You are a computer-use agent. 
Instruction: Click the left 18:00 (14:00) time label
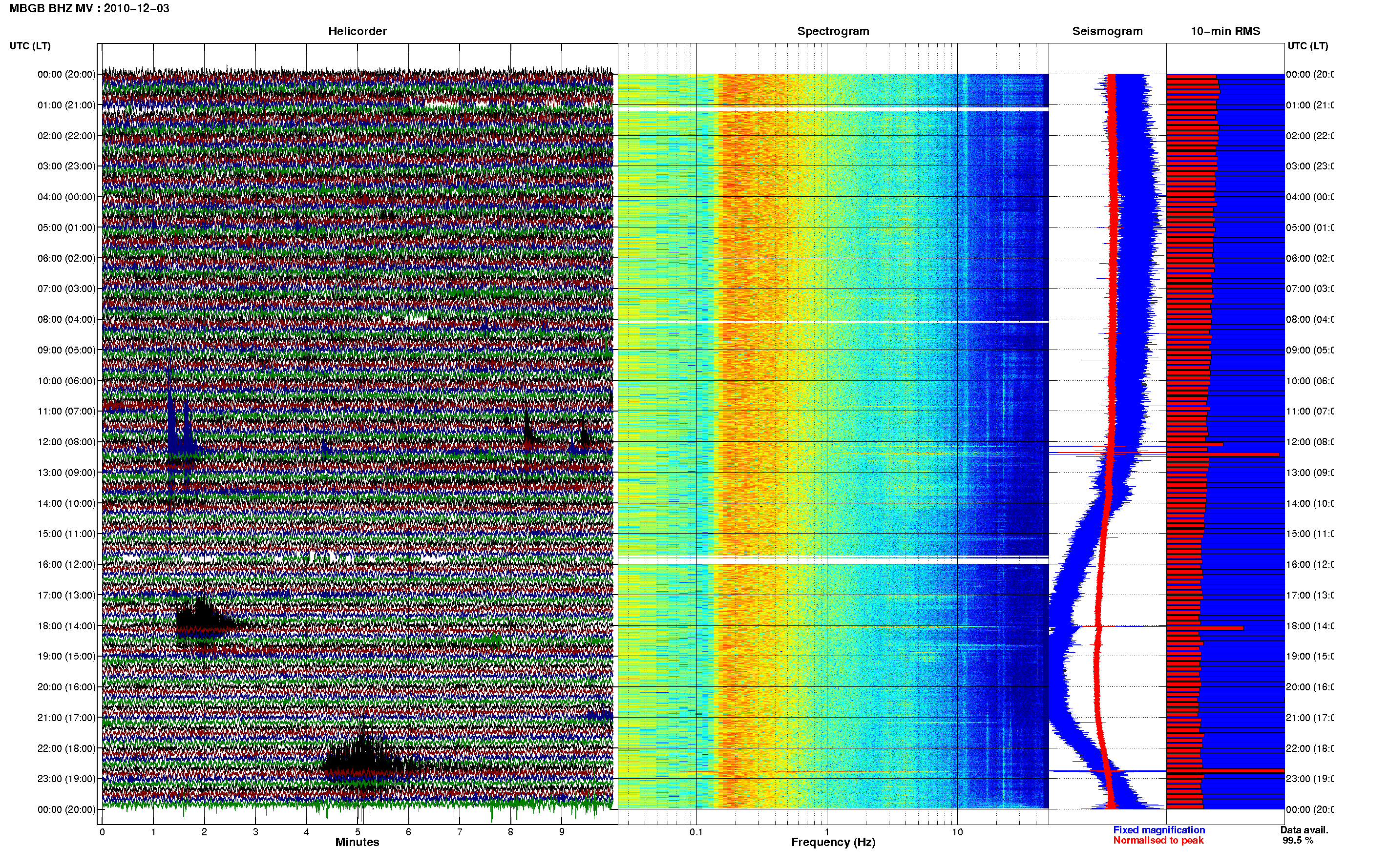click(66, 626)
